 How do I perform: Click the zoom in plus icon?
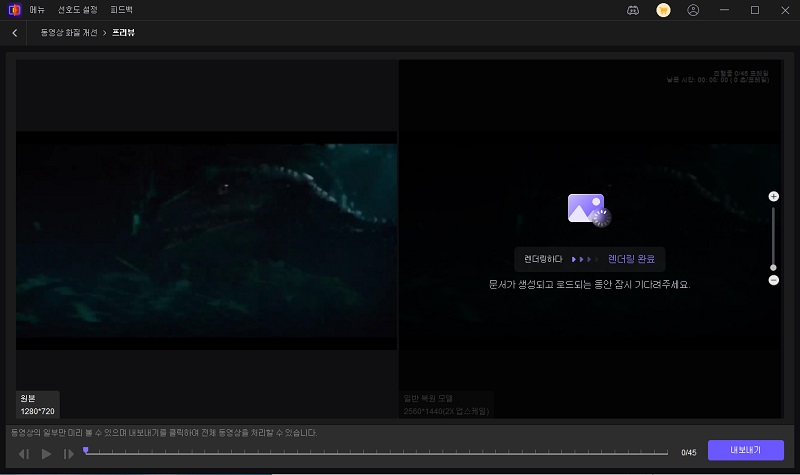773,196
